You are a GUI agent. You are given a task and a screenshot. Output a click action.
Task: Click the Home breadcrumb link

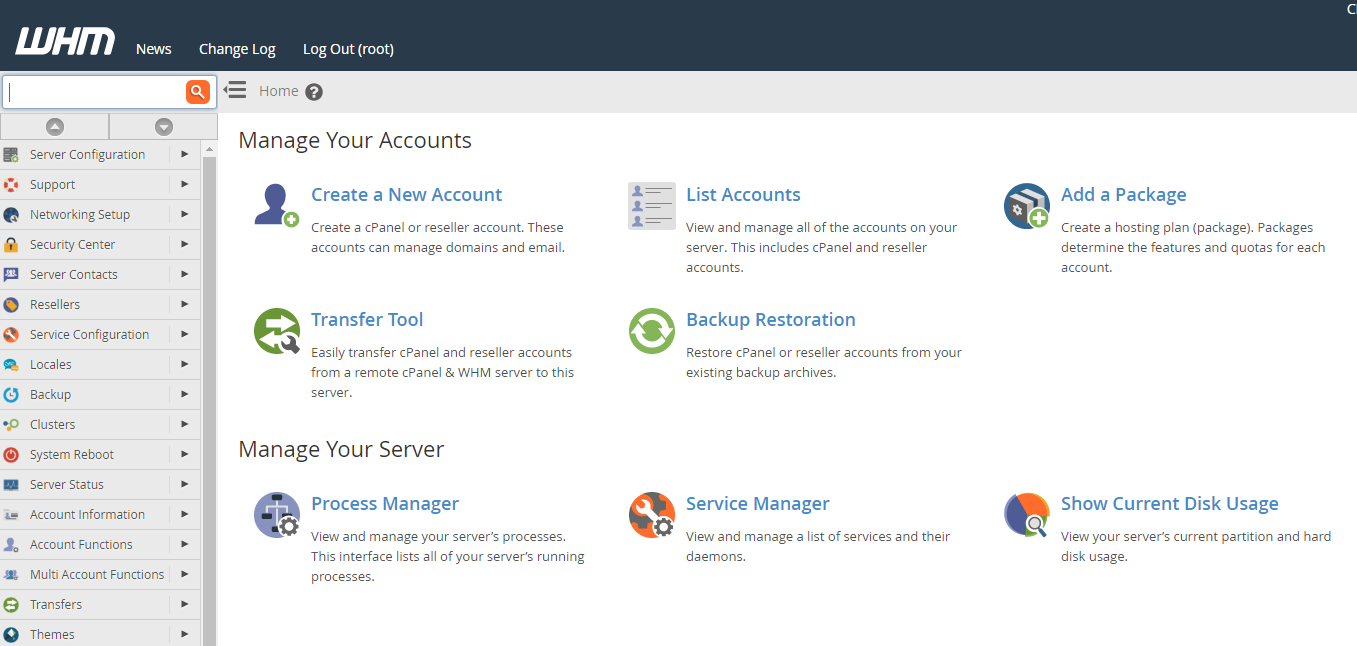[x=279, y=91]
